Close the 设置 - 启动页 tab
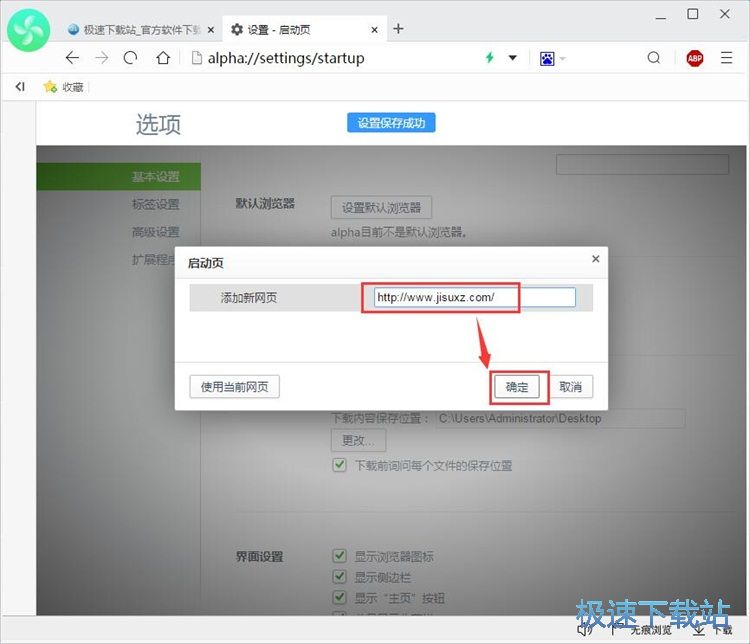Screen dimensions: 750x644 [x=375, y=30]
